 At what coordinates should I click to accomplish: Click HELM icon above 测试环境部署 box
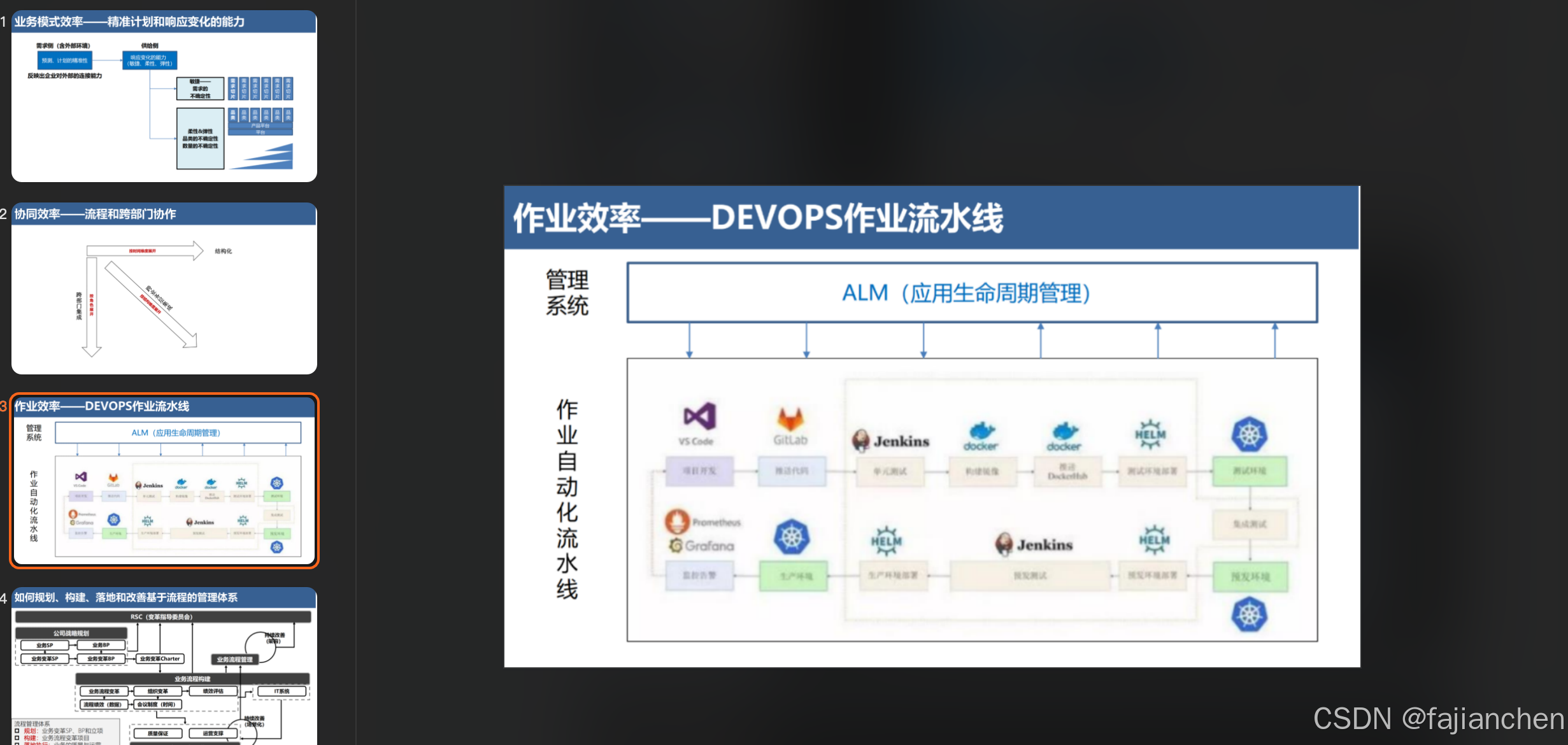(1150, 434)
